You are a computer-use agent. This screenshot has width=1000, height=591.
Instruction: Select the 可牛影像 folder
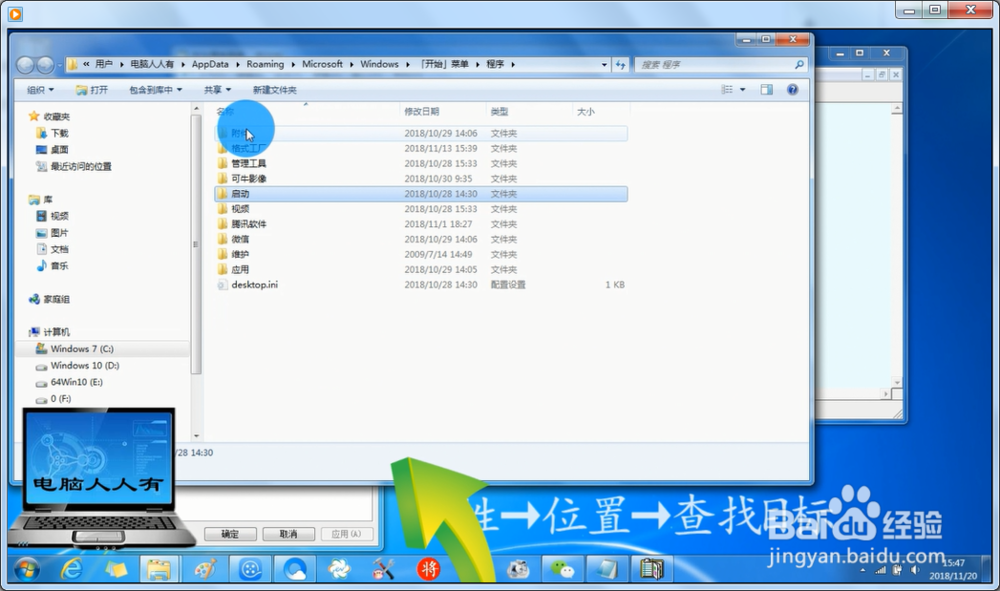421,179
